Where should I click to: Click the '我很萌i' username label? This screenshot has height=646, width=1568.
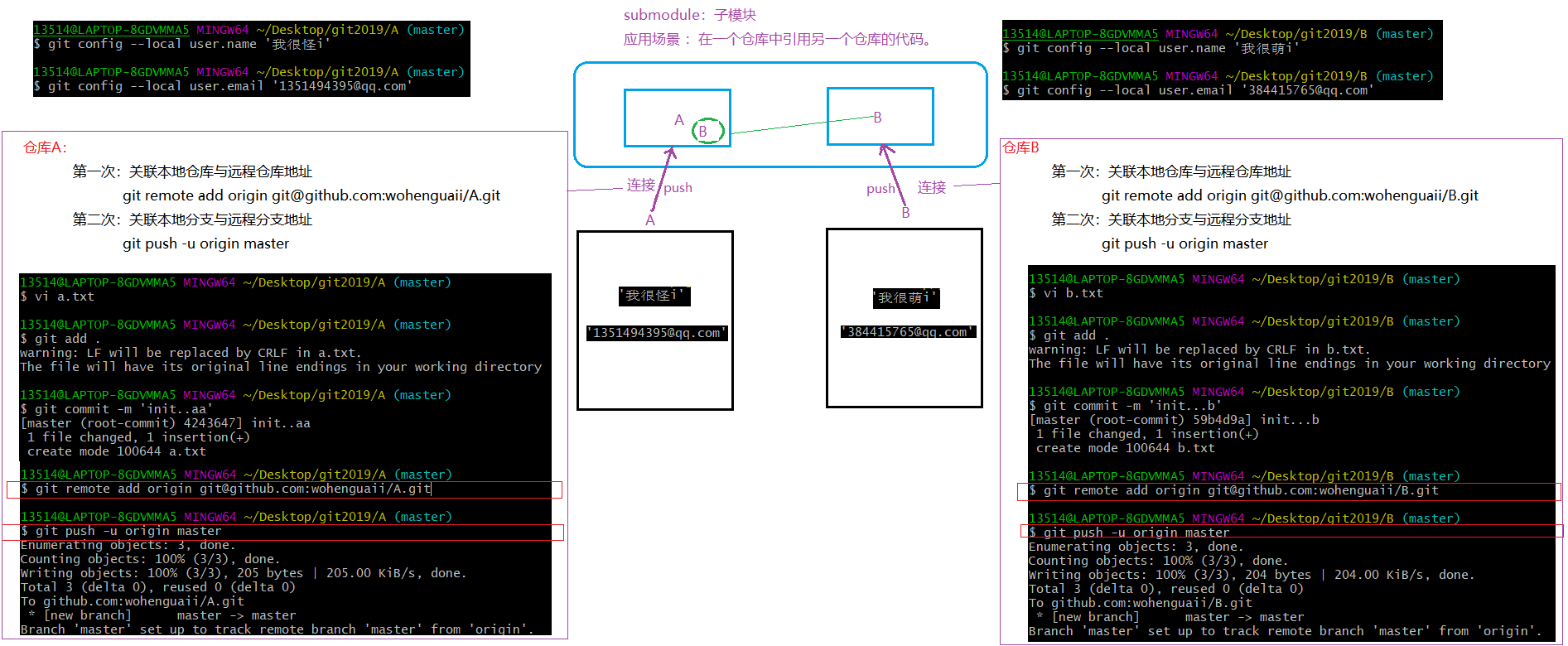(906, 298)
